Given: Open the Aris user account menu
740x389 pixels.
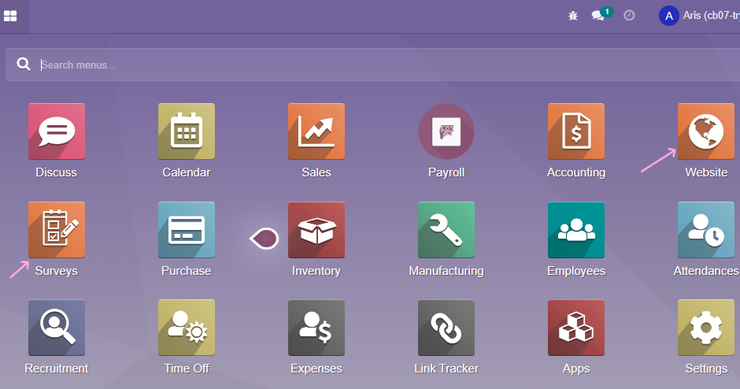Looking at the screenshot, I should click(x=699, y=16).
